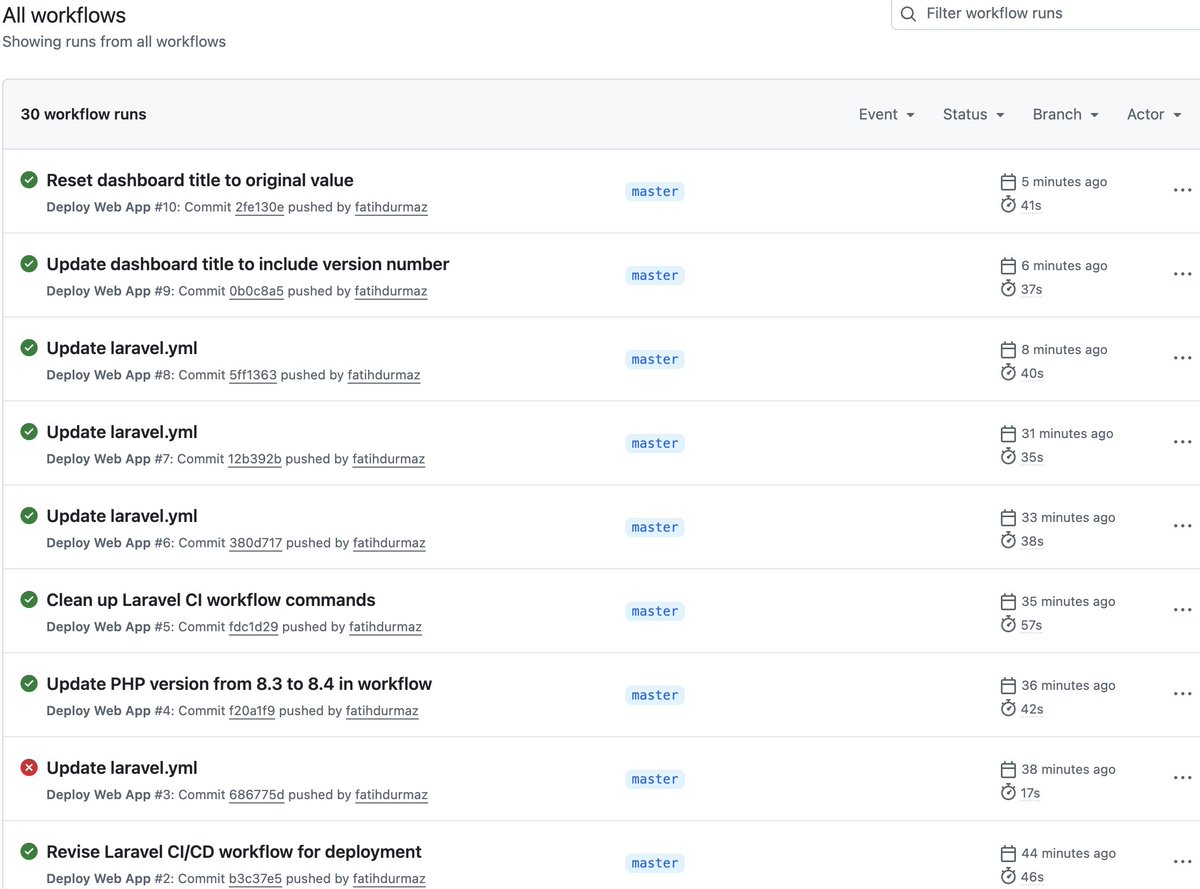Click master branch label in run #10 row
Screen dimensions: 1200x889
click(655, 191)
